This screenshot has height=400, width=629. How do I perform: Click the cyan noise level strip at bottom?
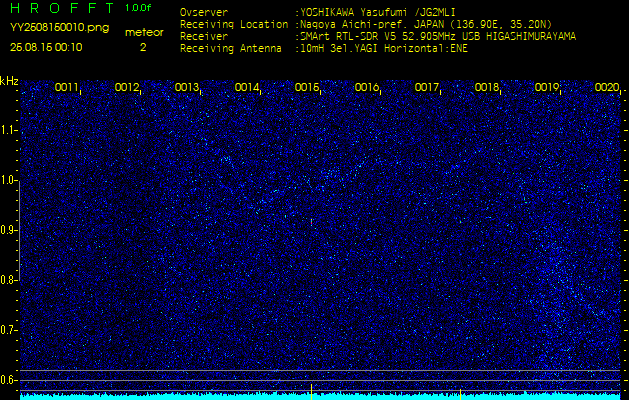pyautogui.click(x=320, y=396)
